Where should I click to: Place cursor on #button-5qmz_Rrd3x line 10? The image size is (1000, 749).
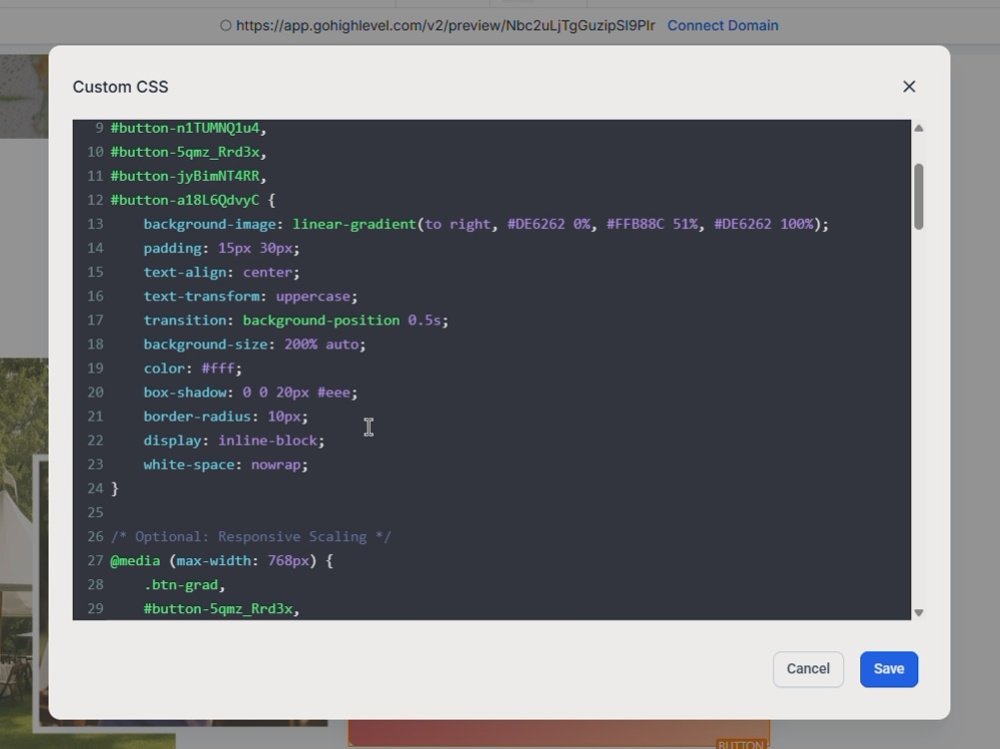[188, 152]
